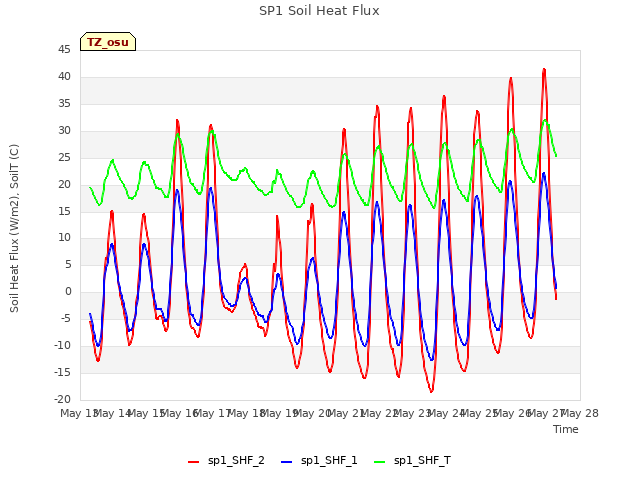
Task: Click the 10 y-axis tick label
Action: (x=64, y=238)
